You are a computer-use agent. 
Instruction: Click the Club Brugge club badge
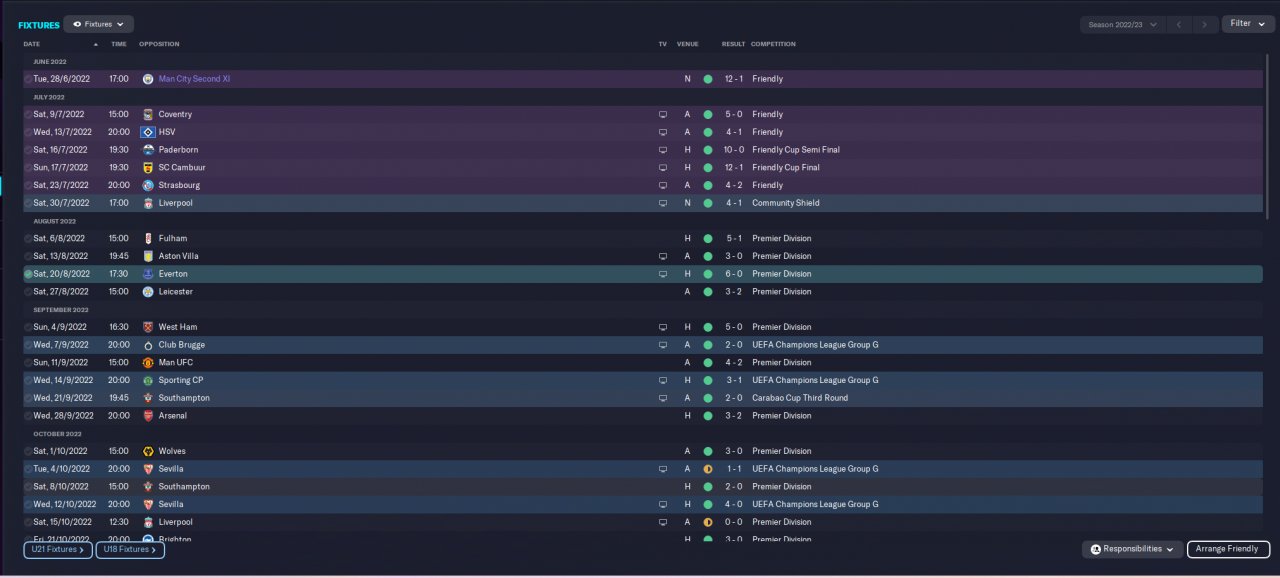pyautogui.click(x=148, y=345)
